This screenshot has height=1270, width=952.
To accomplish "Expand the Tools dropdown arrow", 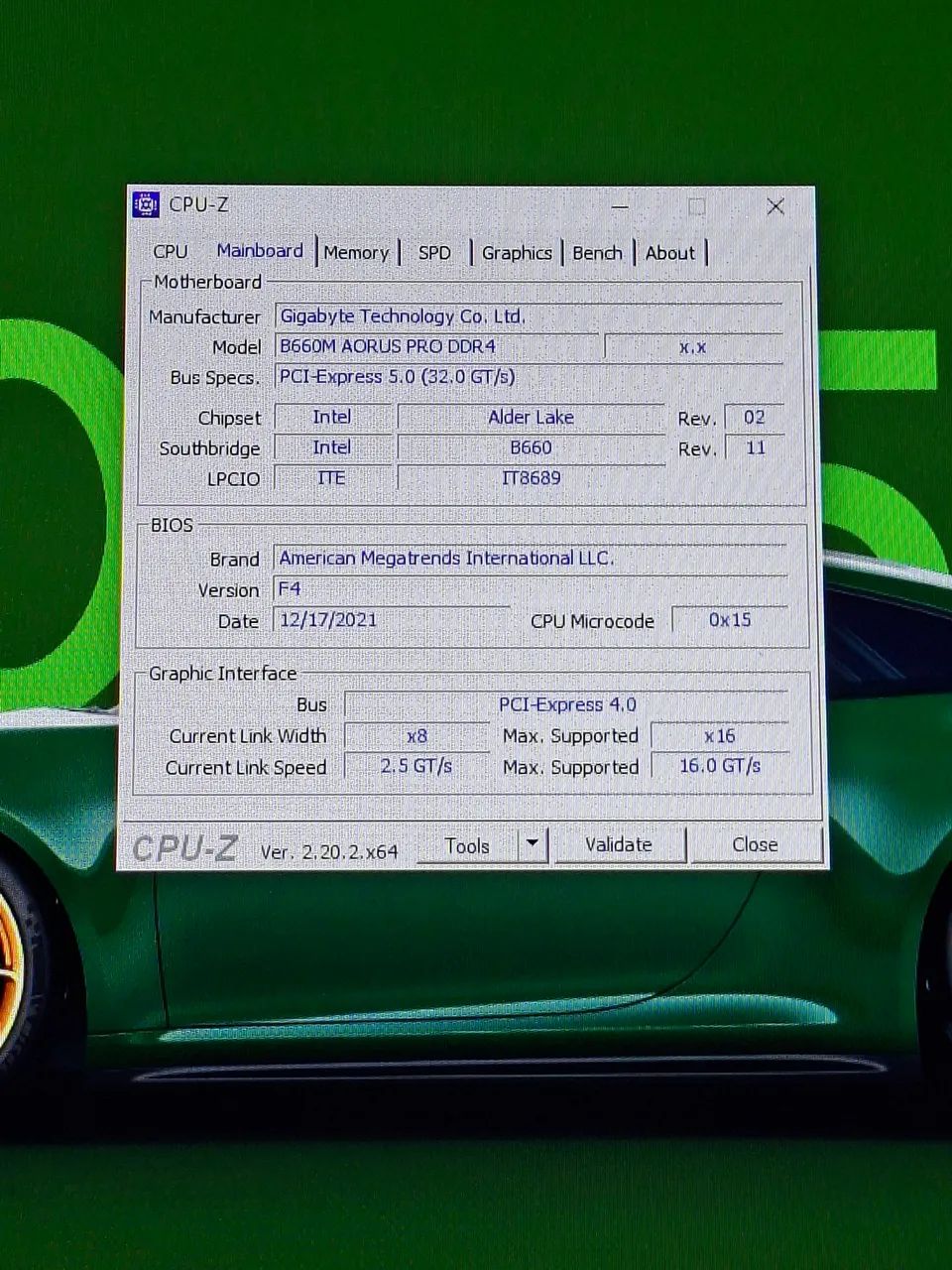I will pos(533,845).
